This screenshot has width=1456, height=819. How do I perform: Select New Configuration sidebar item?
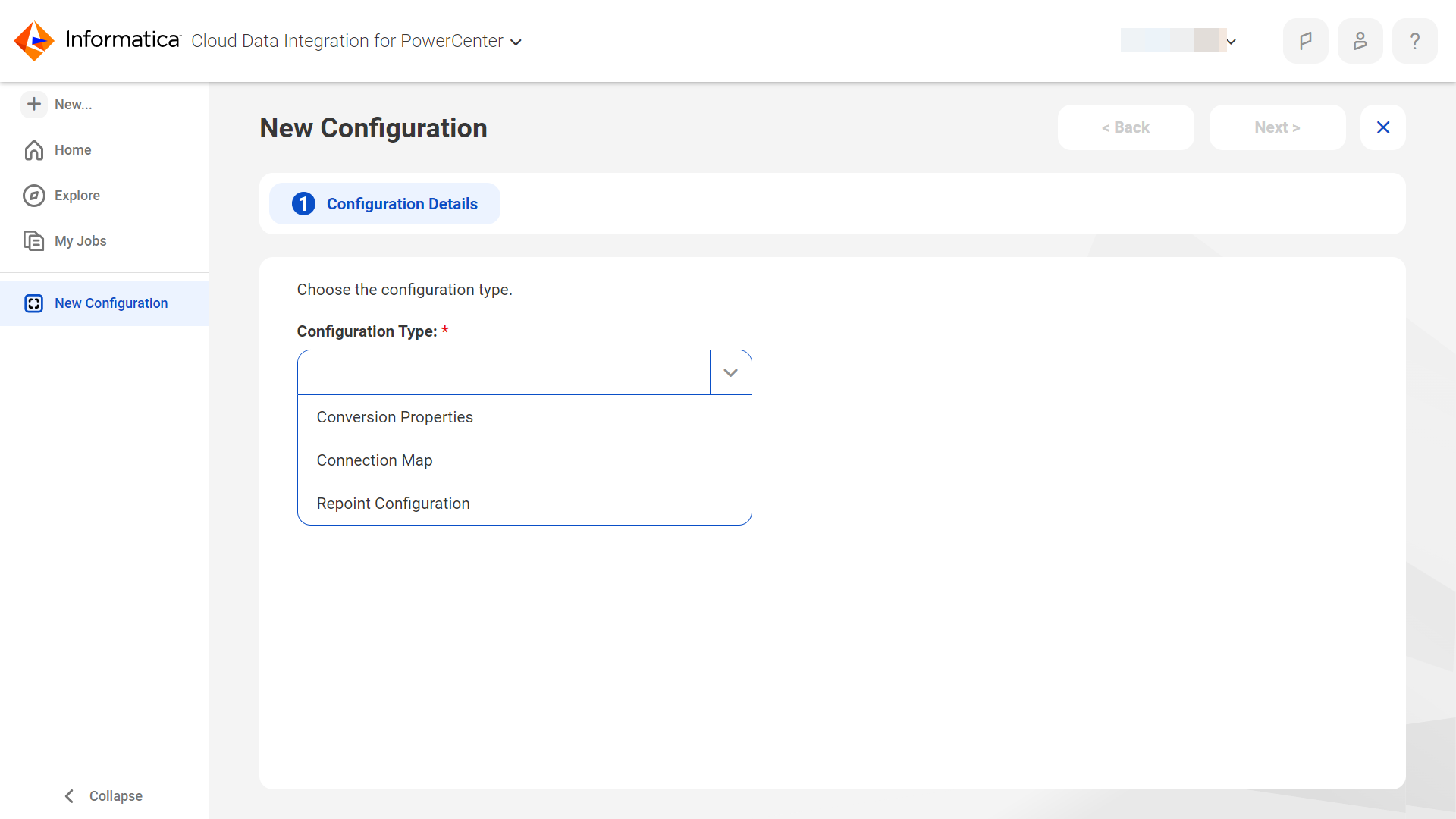105,303
